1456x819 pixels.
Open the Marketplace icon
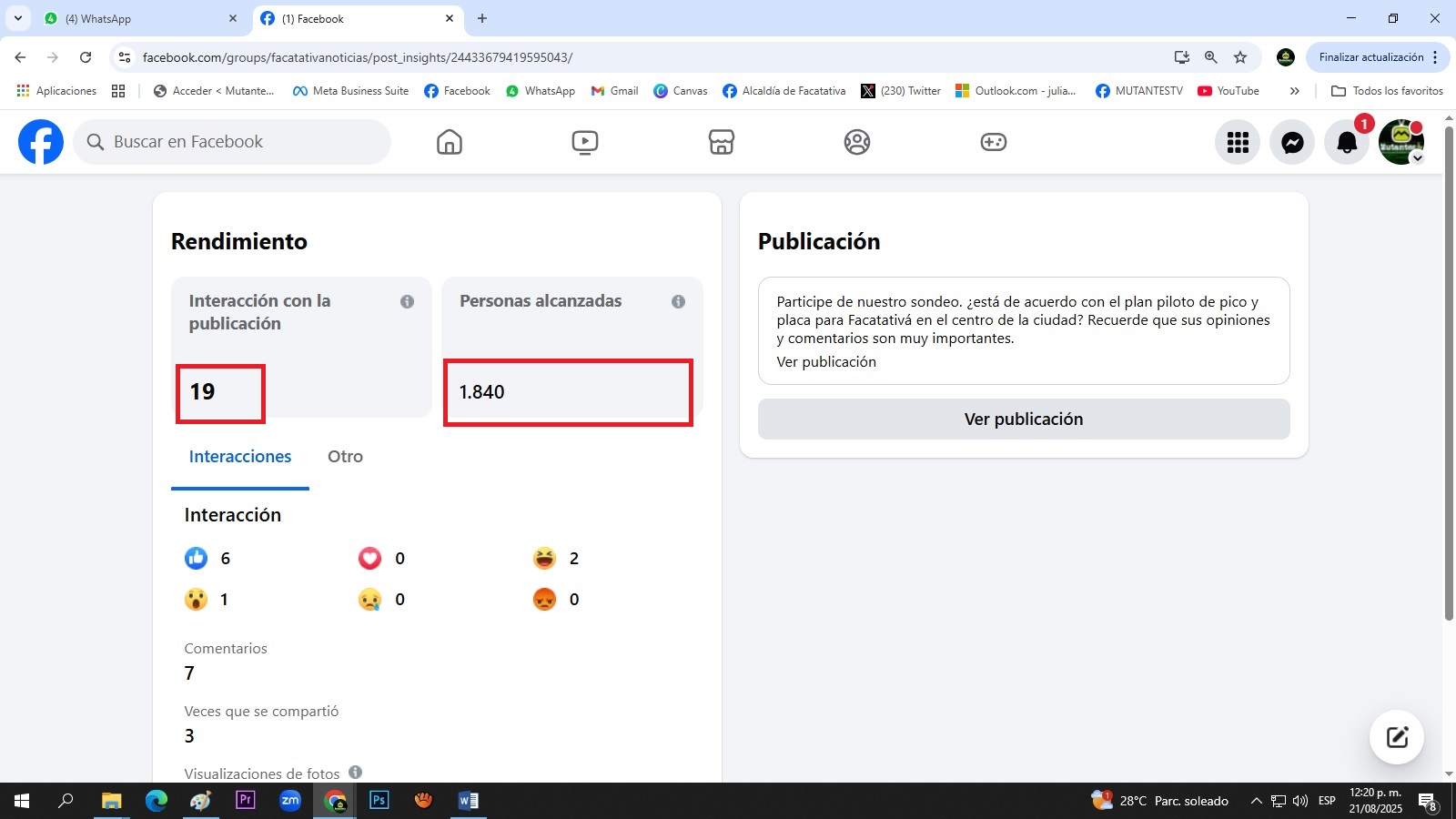[x=722, y=142]
